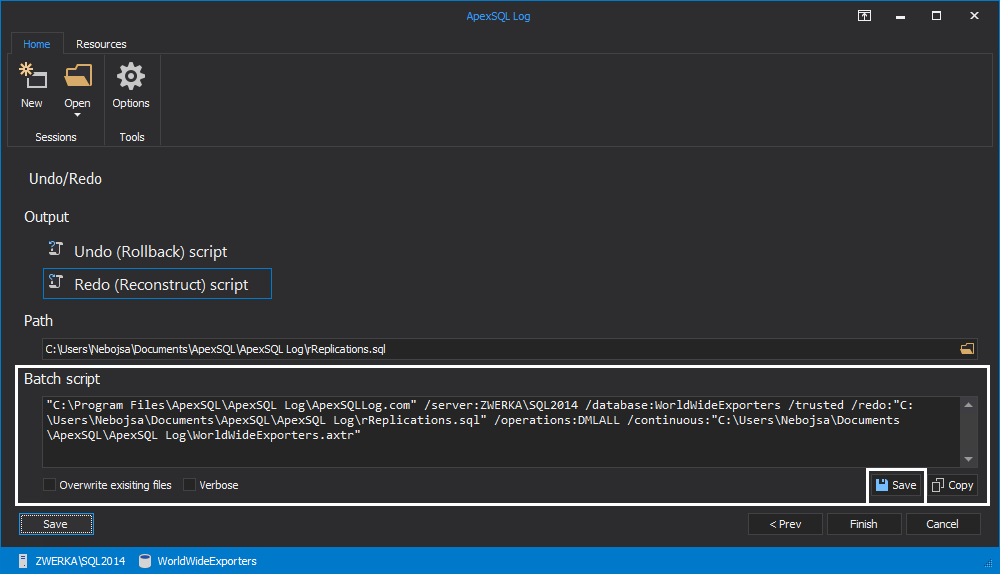
Task: Click the Finish button
Action: (864, 524)
